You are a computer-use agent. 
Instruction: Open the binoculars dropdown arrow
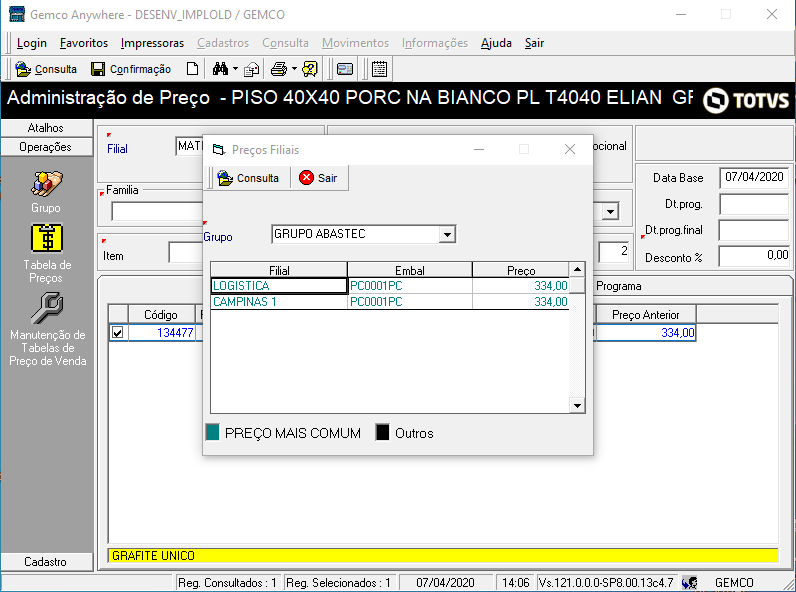235,69
